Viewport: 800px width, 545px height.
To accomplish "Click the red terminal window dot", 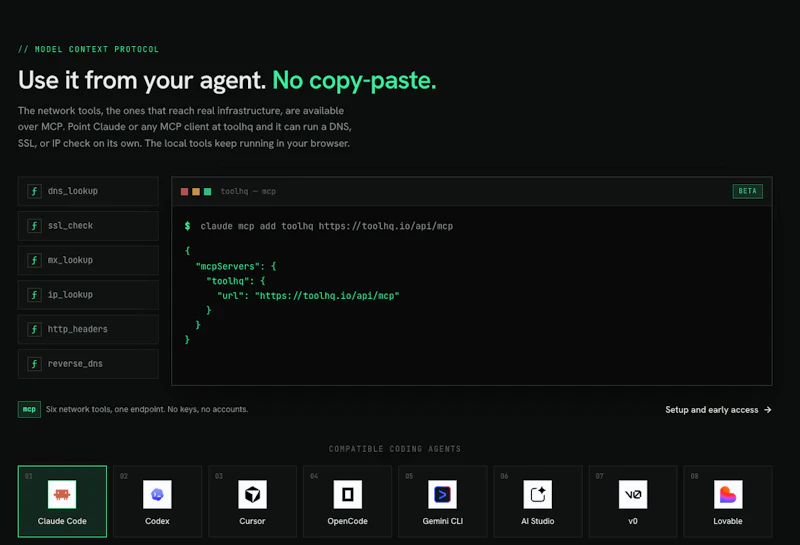I will [184, 191].
